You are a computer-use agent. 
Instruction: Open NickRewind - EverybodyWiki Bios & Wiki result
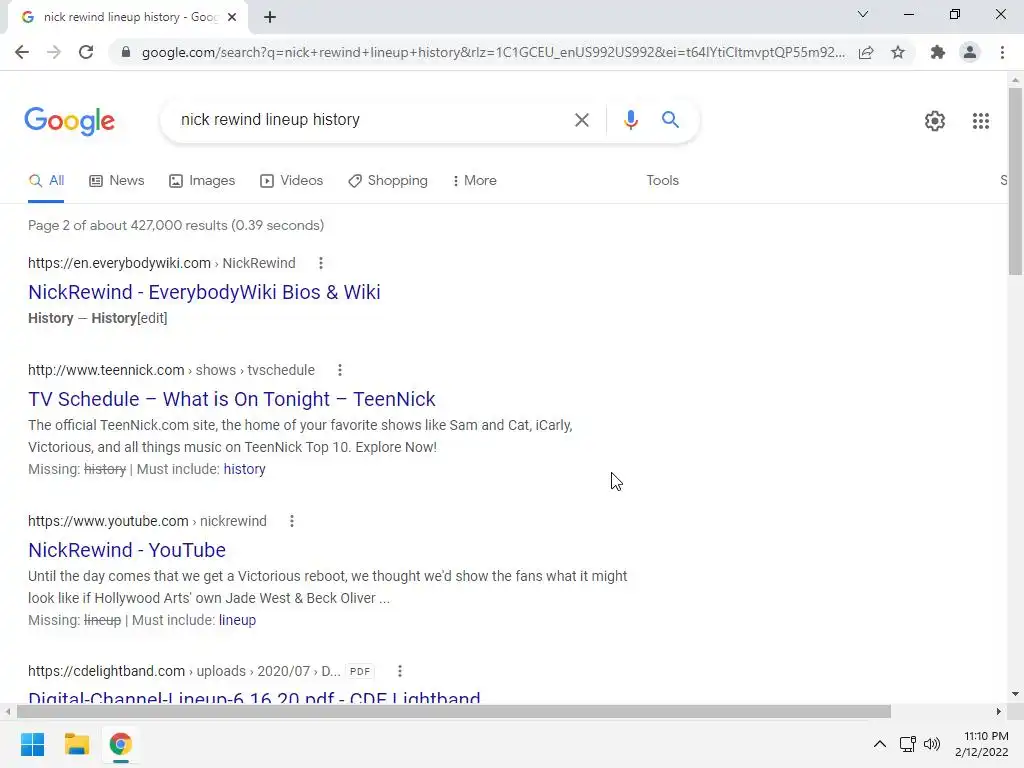(204, 293)
